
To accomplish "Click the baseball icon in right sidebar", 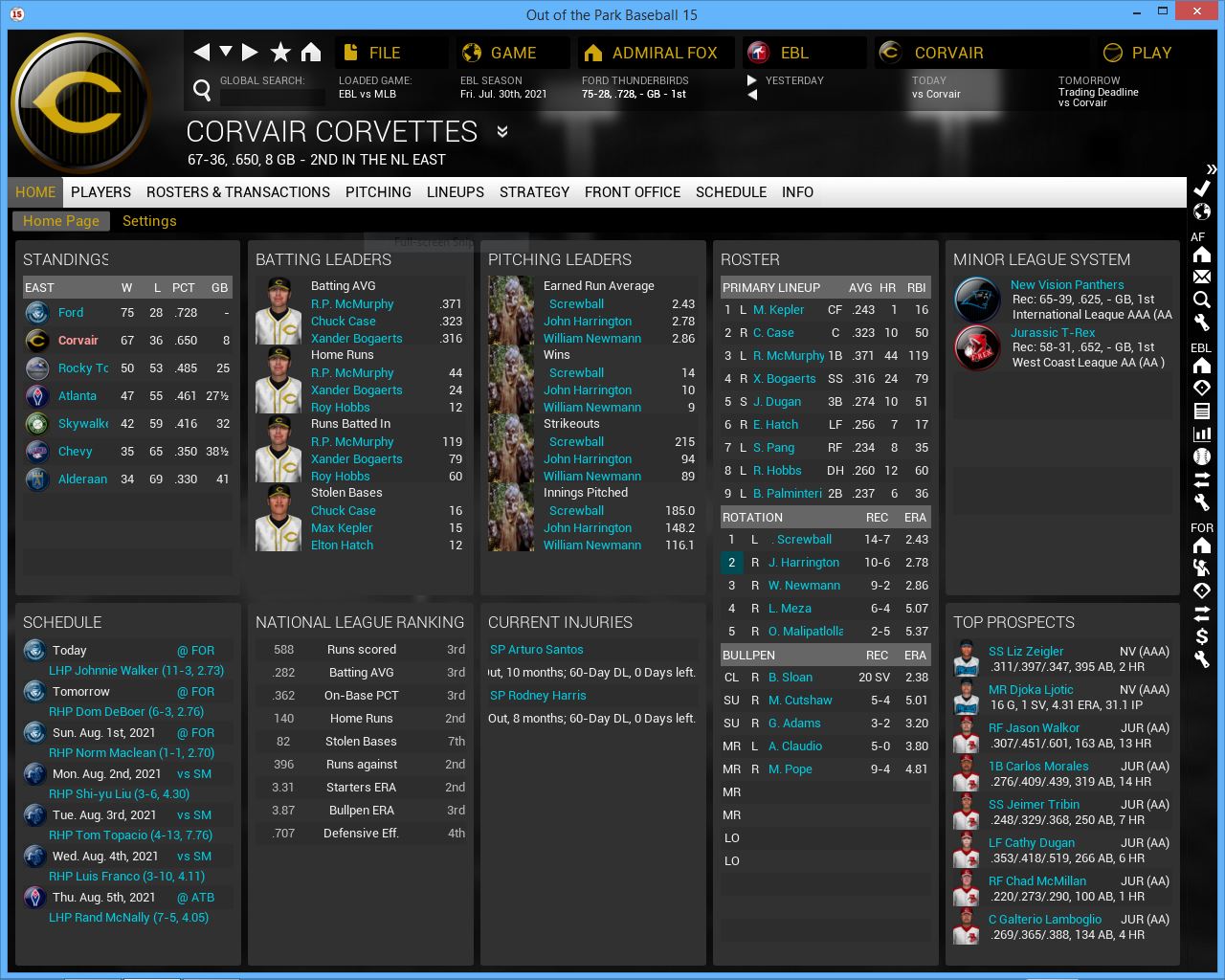I will tap(1202, 457).
